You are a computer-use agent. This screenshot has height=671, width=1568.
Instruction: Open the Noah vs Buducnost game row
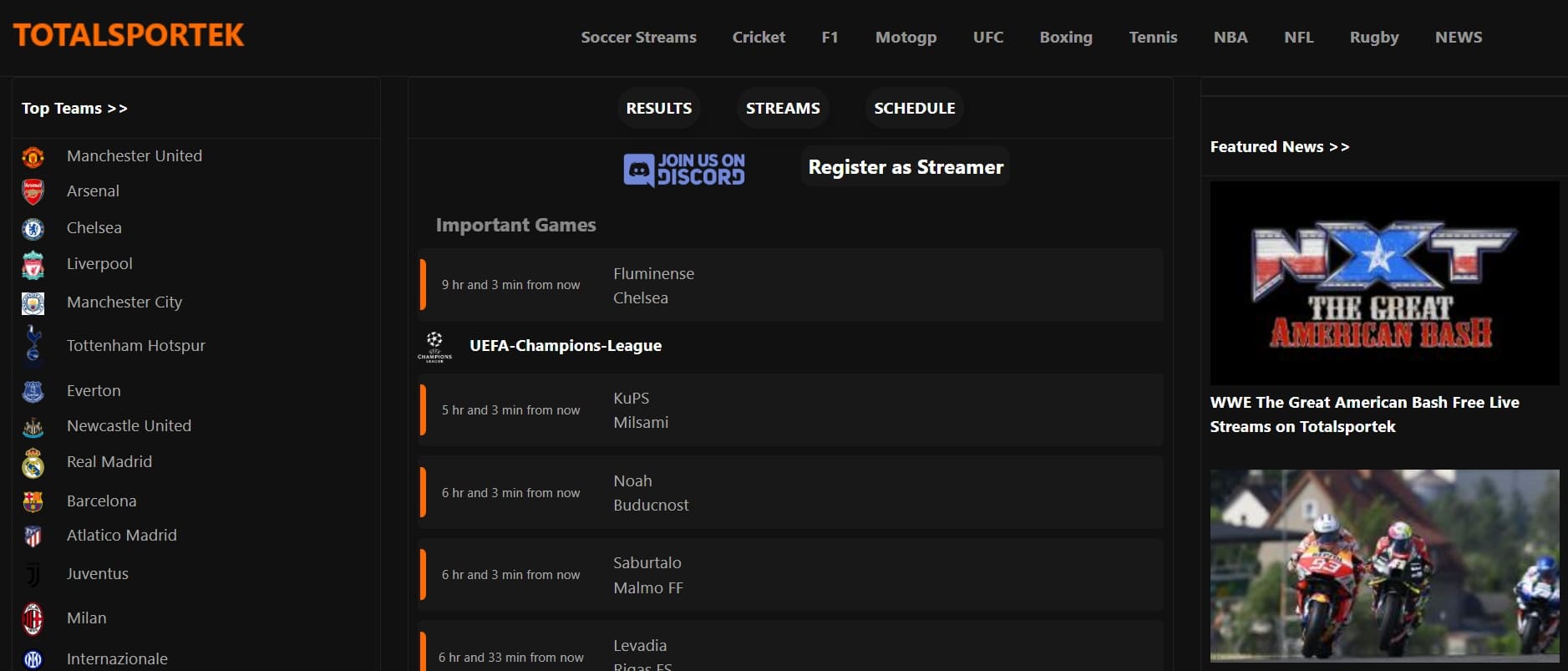pos(790,493)
